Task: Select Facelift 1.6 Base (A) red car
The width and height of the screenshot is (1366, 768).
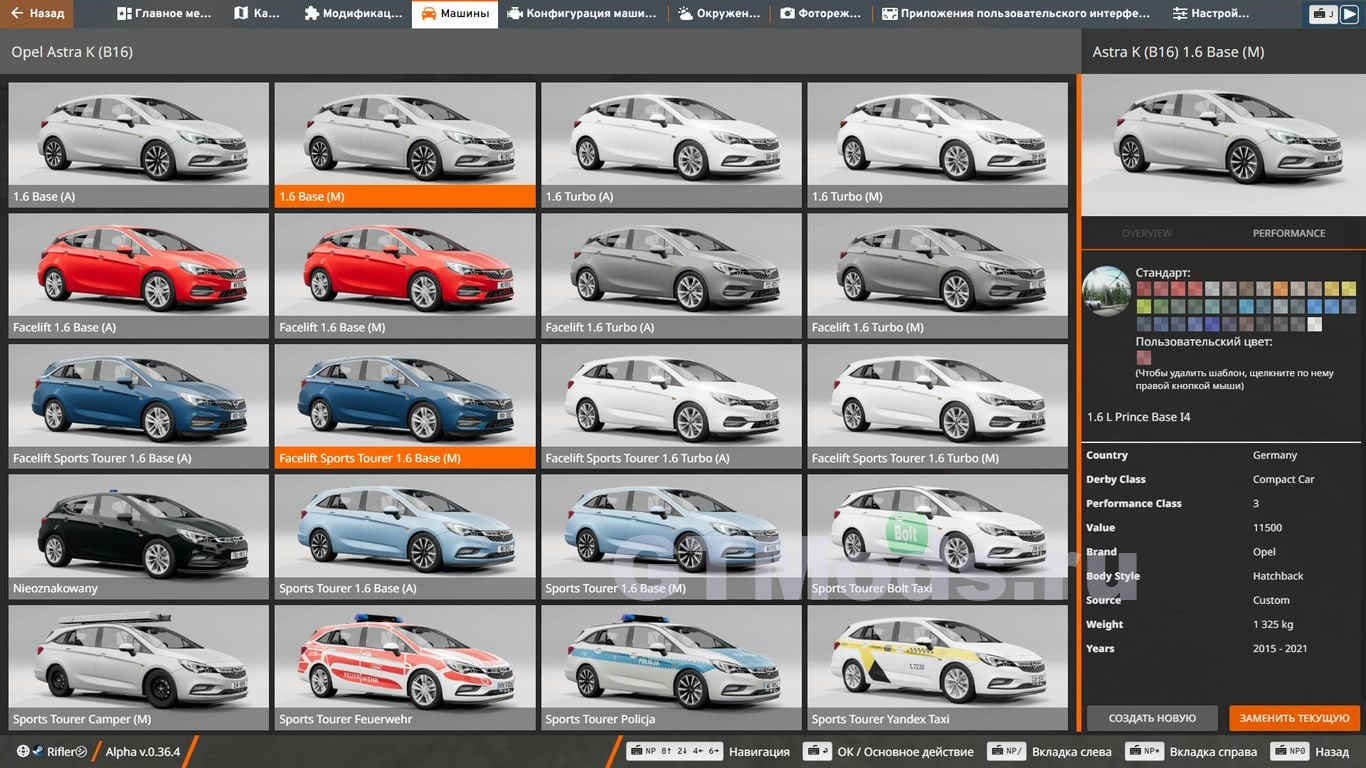Action: (139, 275)
